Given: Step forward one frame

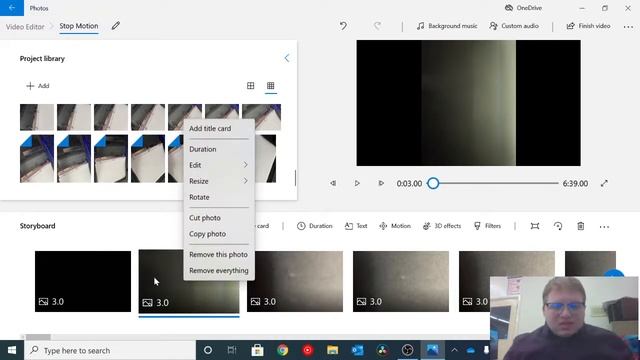Looking at the screenshot, I should [381, 183].
